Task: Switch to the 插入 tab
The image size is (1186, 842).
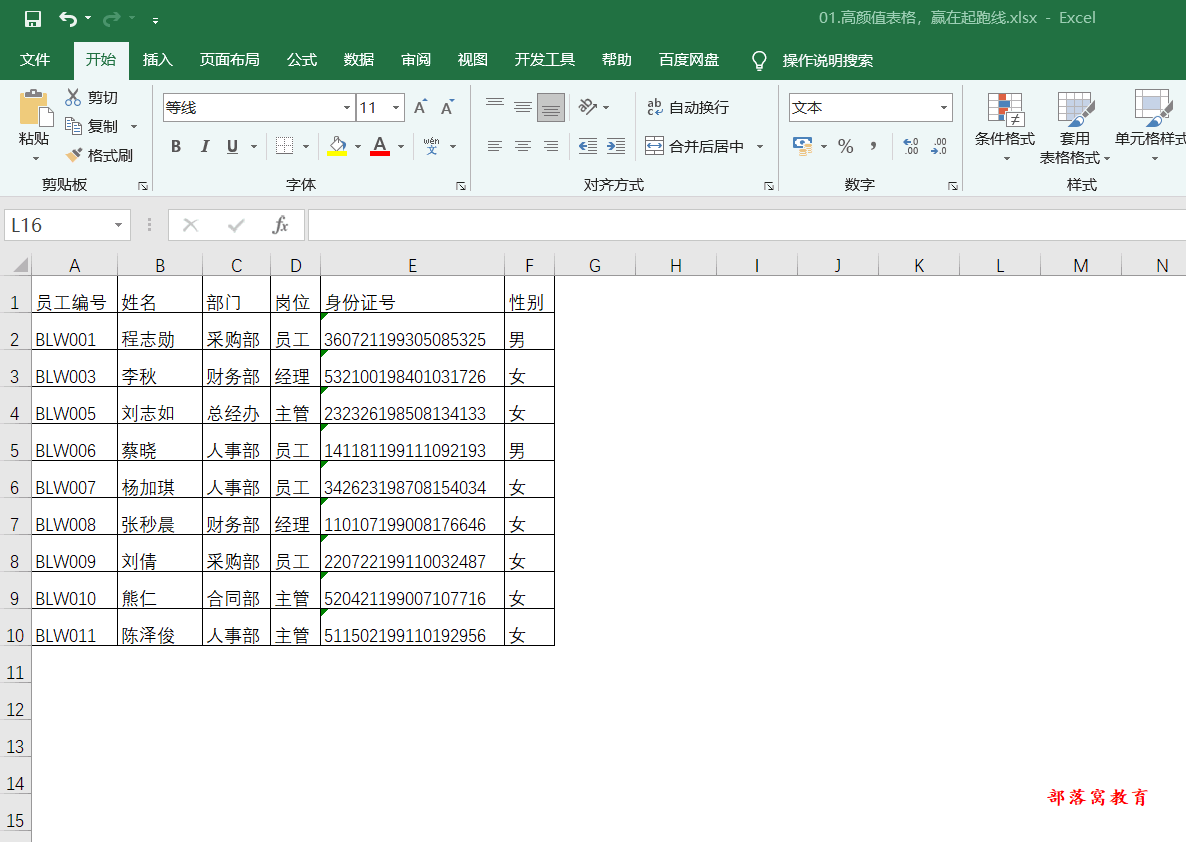Action: (157, 60)
